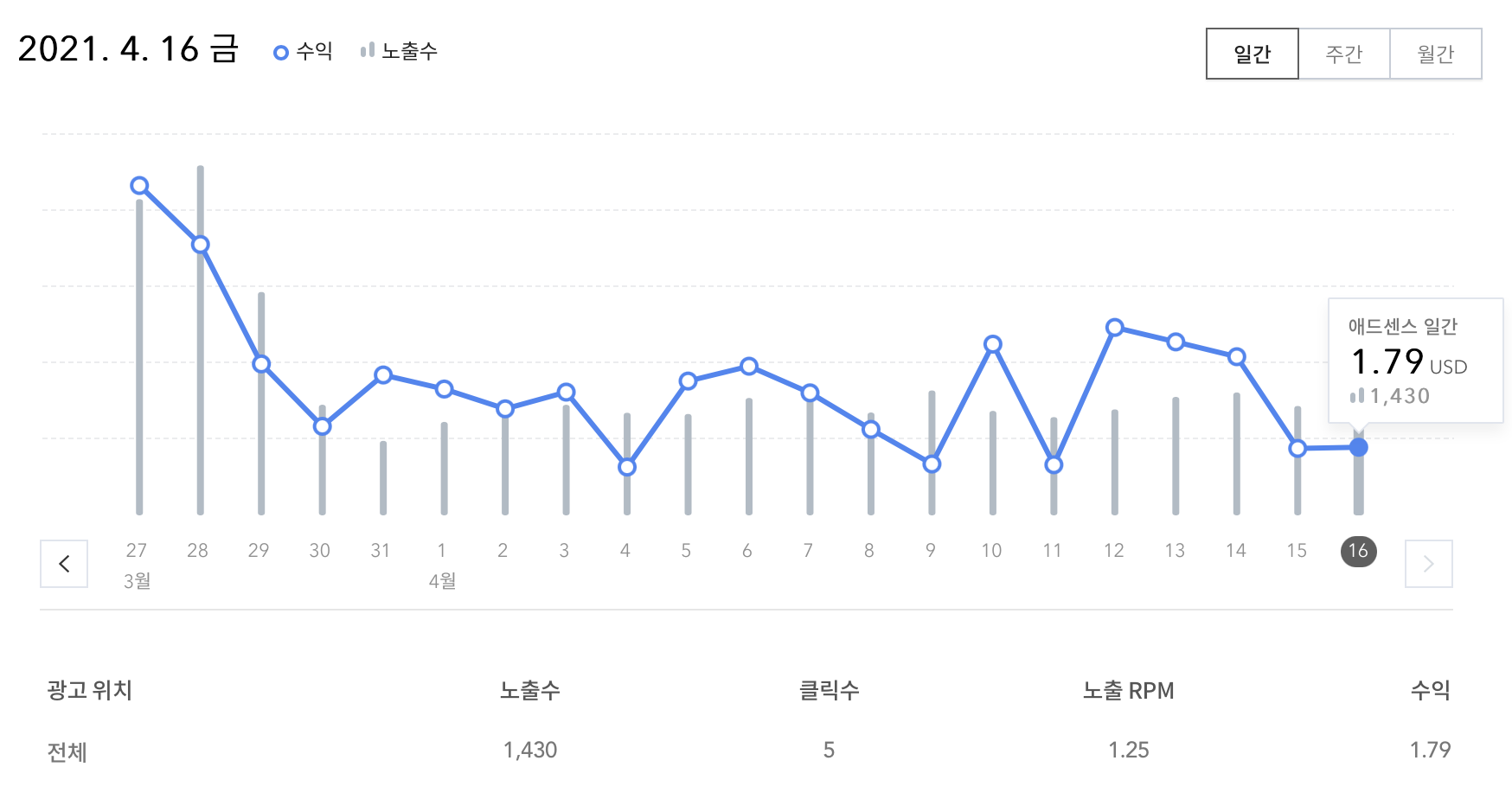
Task: Select the highlighted date 16
Action: tap(1358, 551)
